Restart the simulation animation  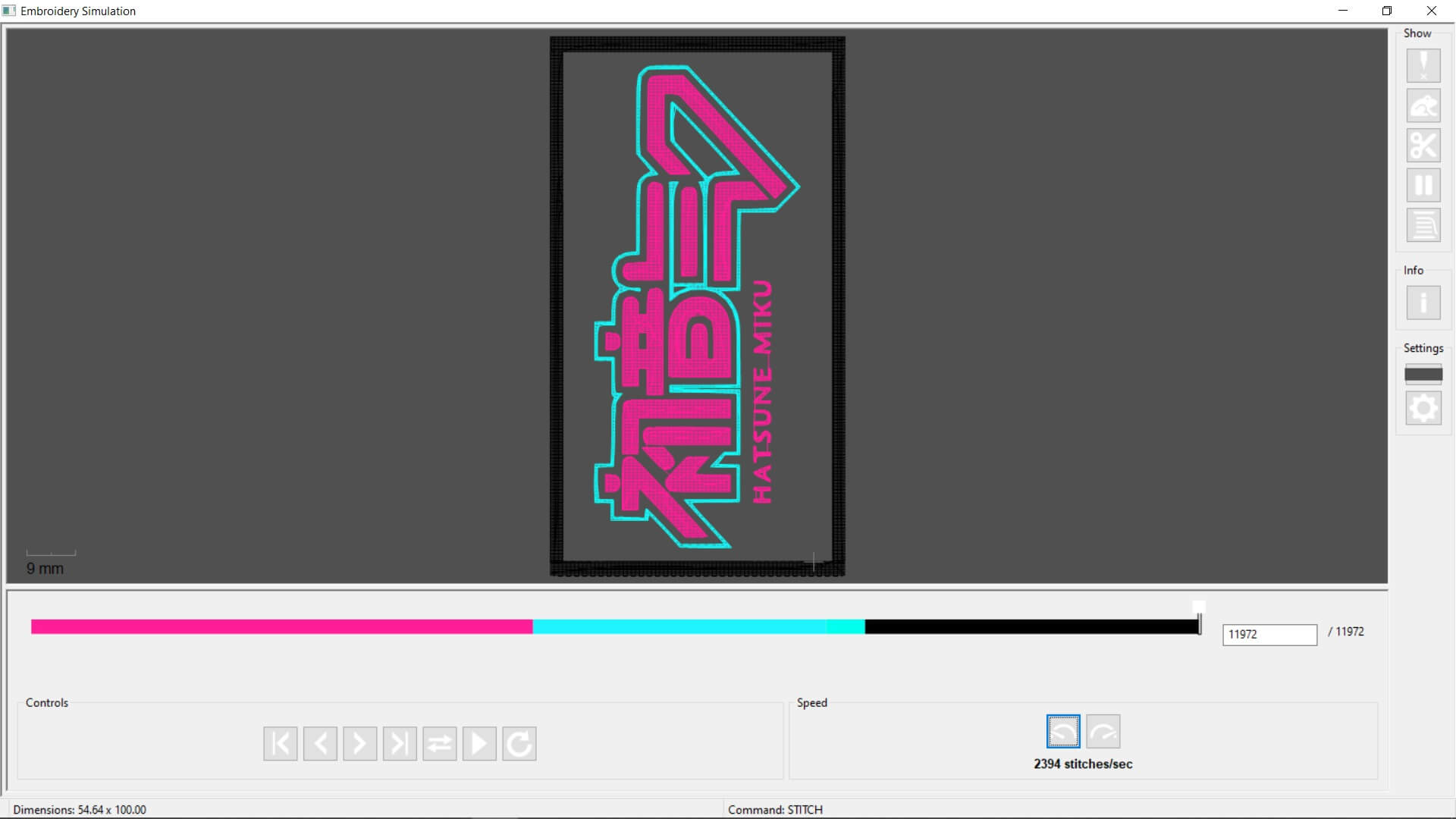[x=519, y=743]
